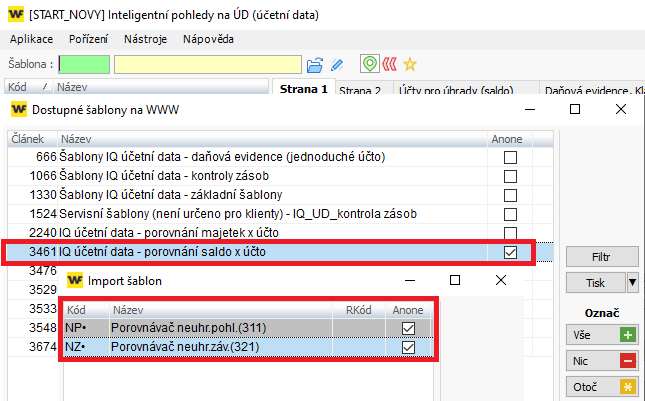645x401 pixels.
Task: Click the Filtr button
Action: pos(601,257)
